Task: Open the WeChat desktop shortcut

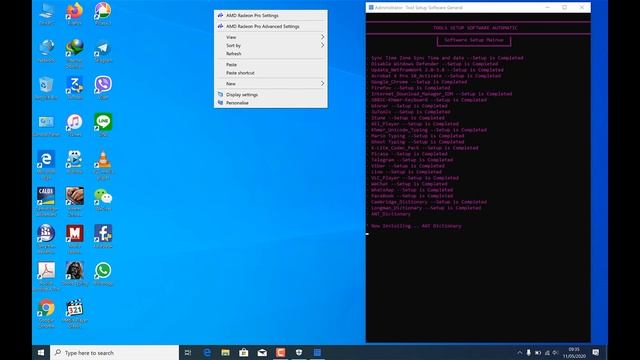Action: 103,200
